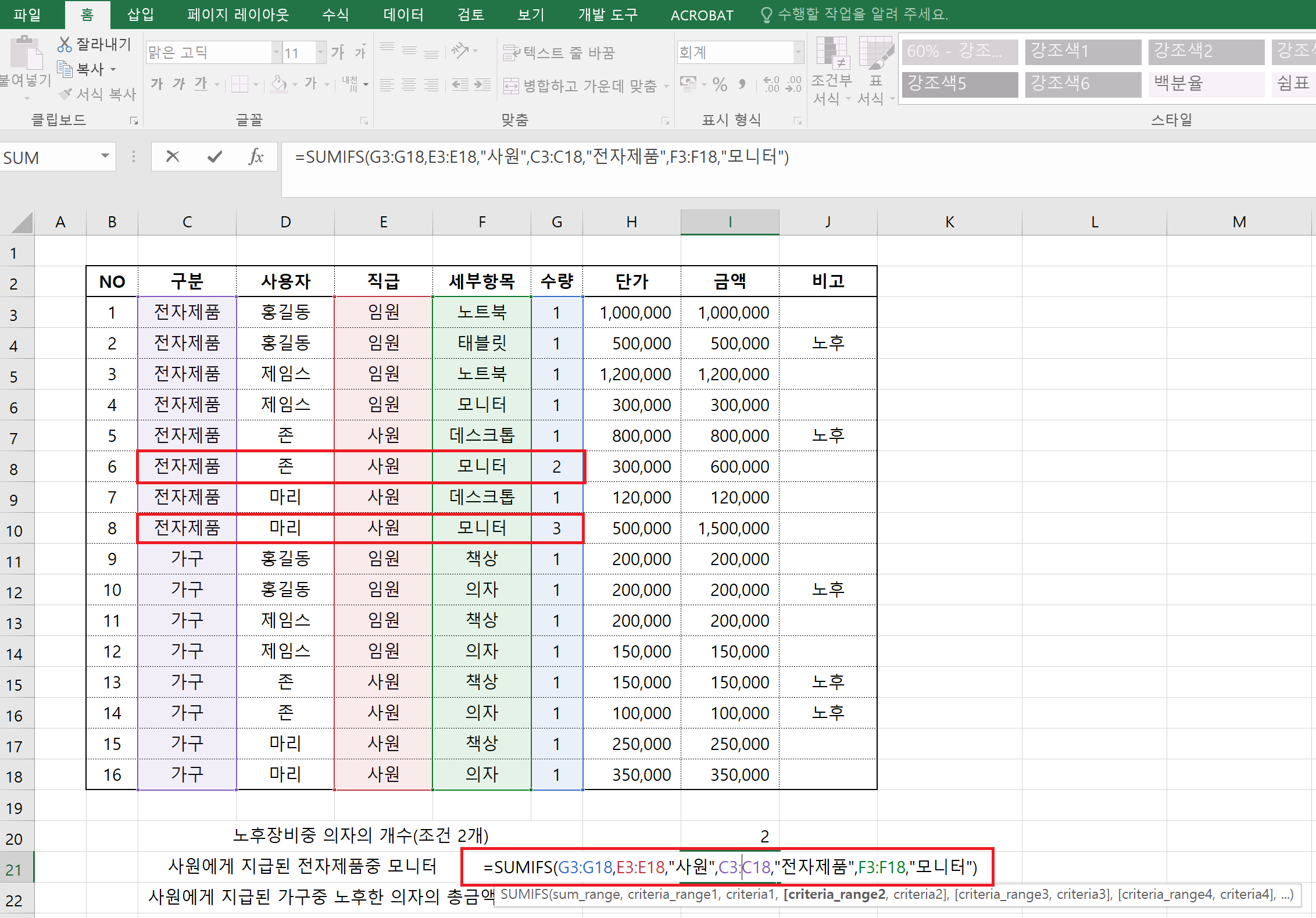1316x918 pixels.
Task: Toggle wrap text (텍스트 줄 바꿈)
Action: [559, 53]
